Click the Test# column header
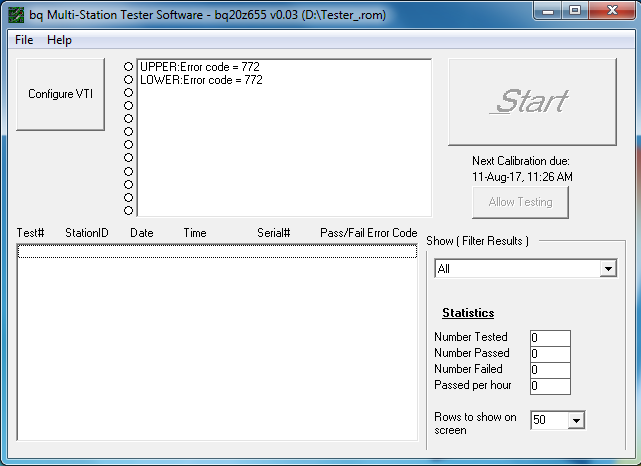The width and height of the screenshot is (641, 466). 30,233
